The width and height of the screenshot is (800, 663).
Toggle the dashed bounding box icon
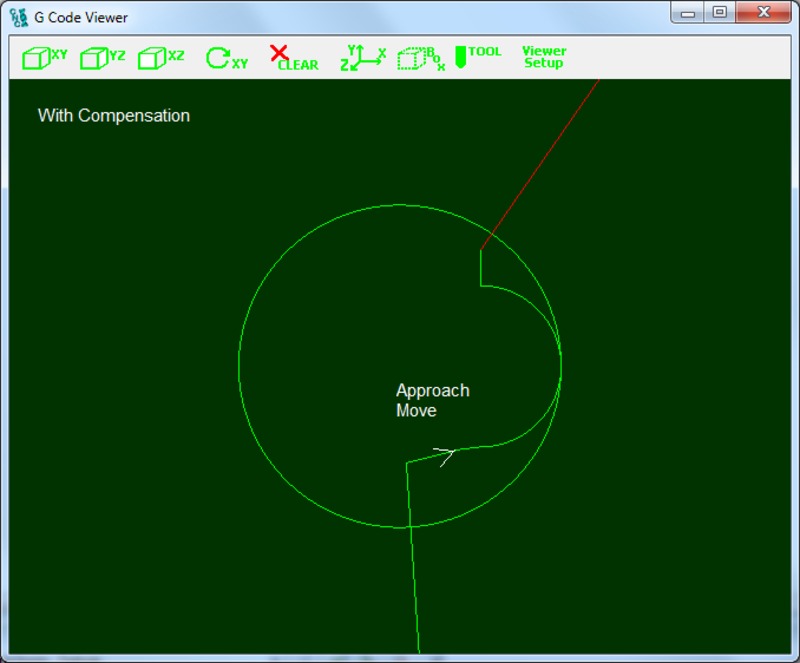(421, 58)
